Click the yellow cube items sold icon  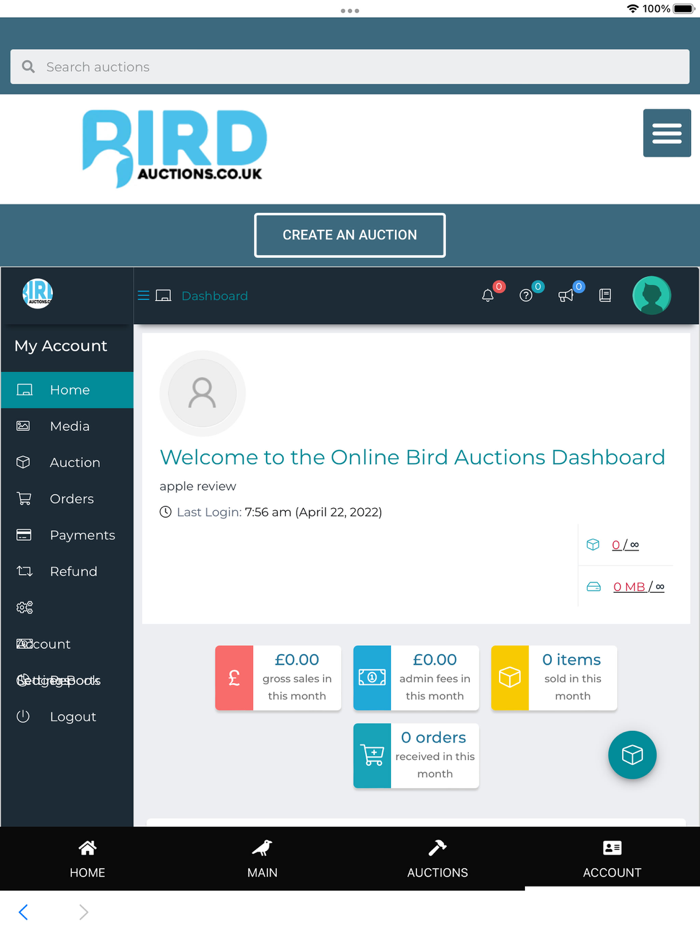[x=510, y=678]
